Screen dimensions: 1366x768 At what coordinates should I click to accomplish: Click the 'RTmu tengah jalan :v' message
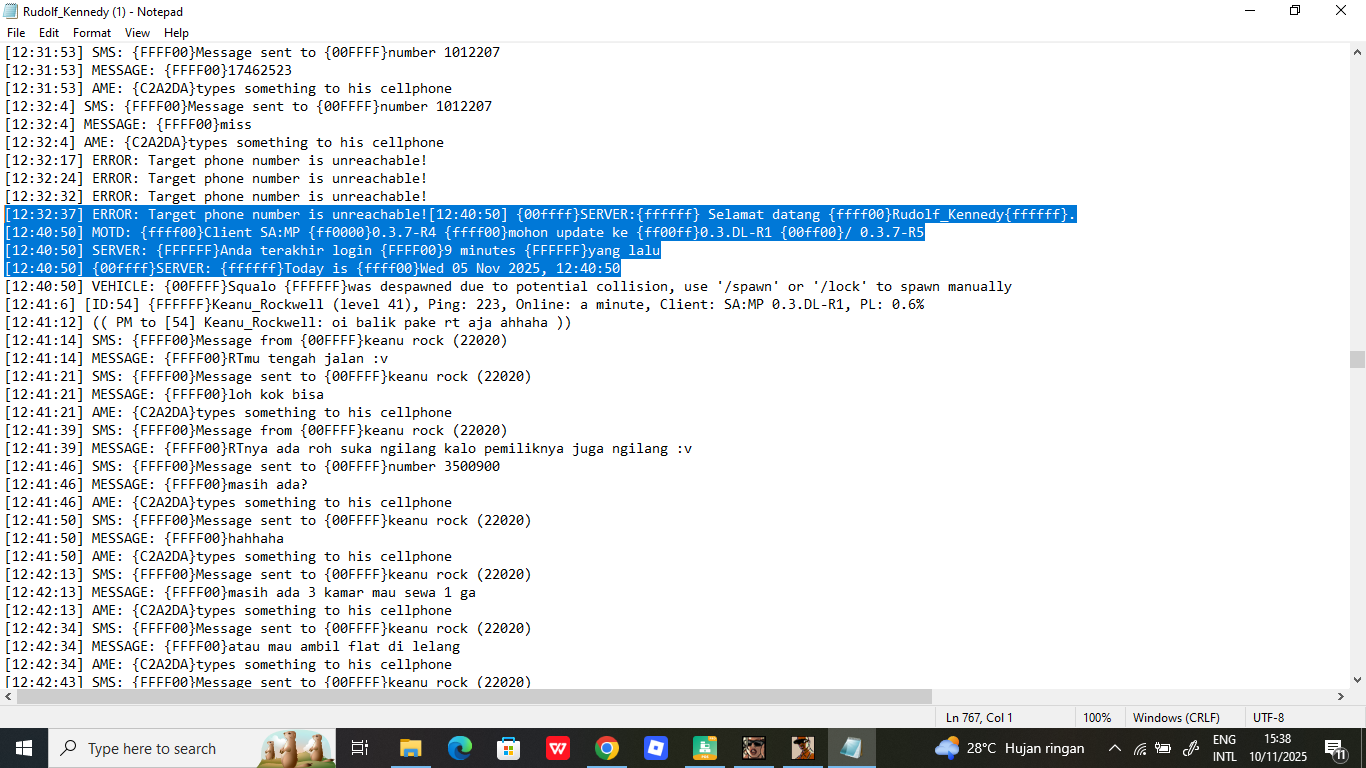(196, 358)
